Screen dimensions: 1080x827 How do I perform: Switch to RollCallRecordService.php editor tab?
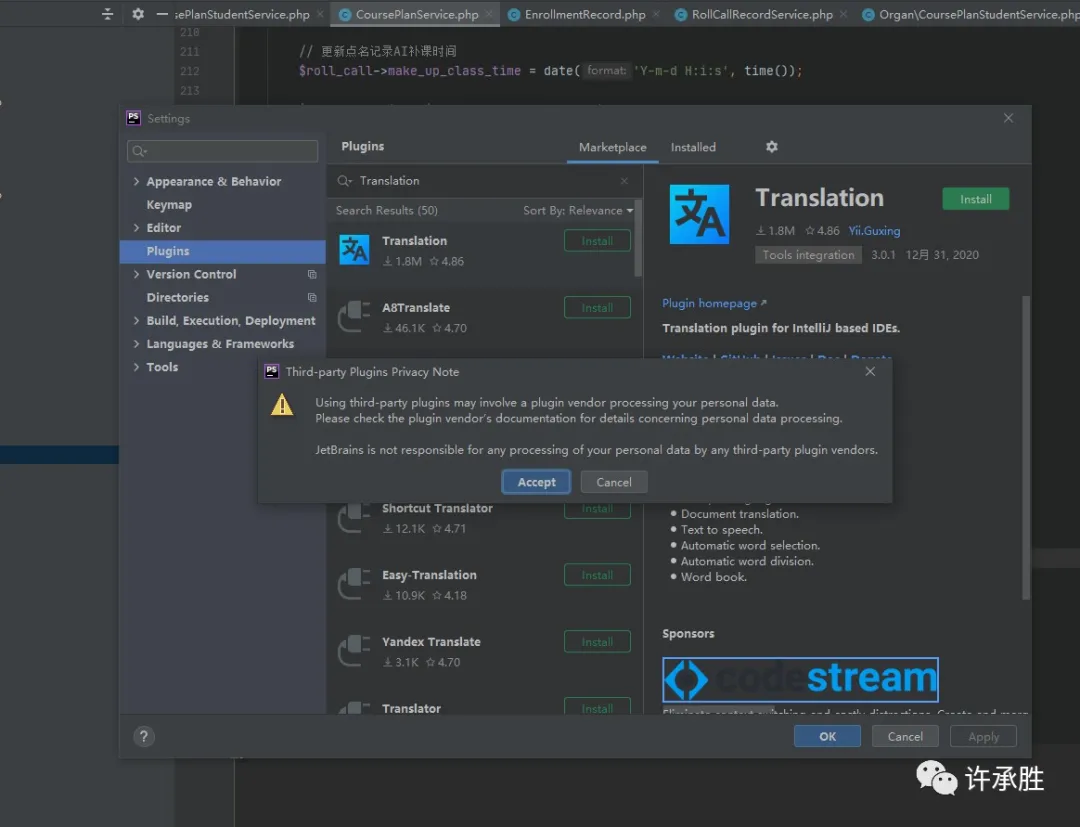tap(762, 14)
